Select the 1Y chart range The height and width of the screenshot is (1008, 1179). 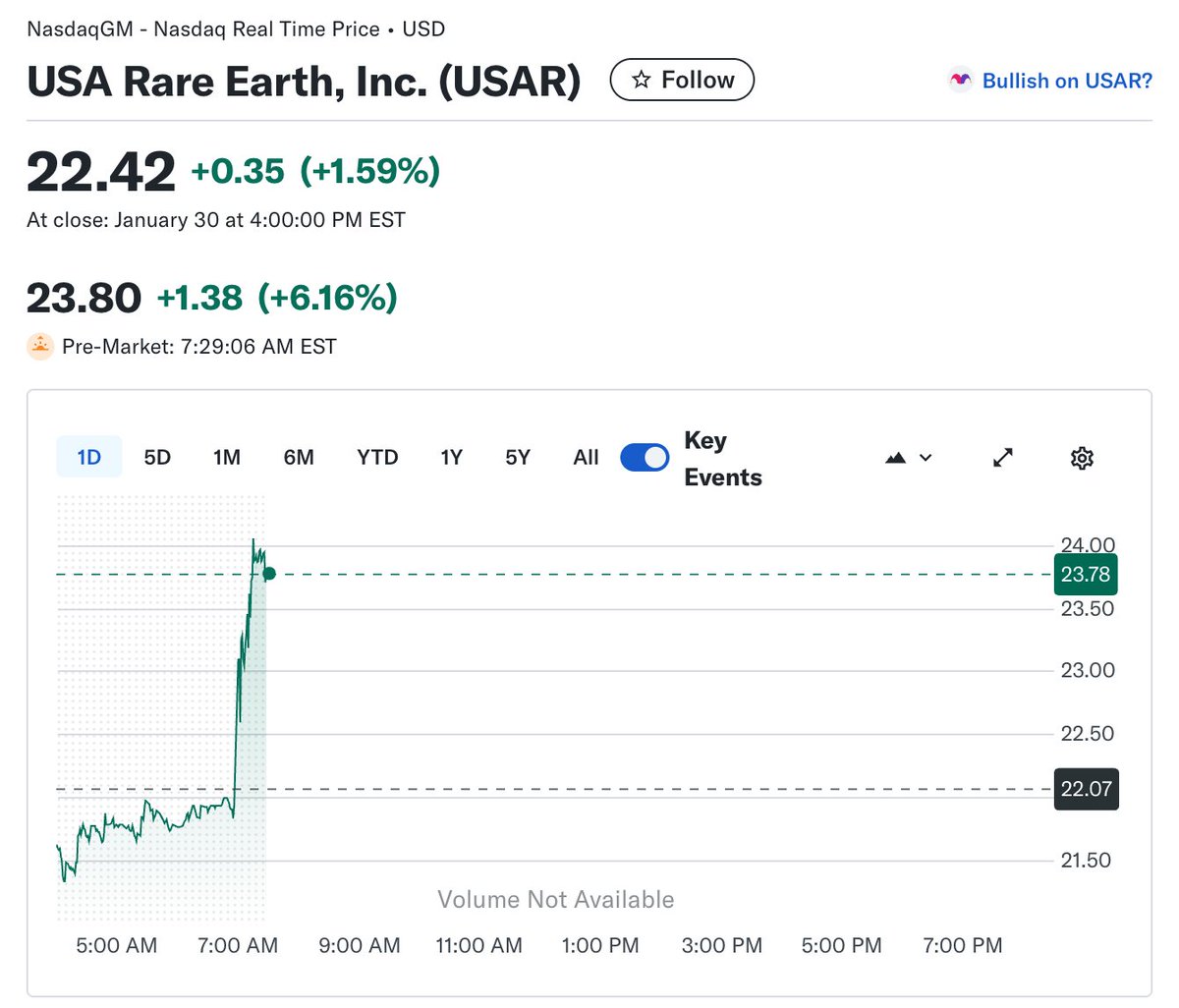(451, 458)
